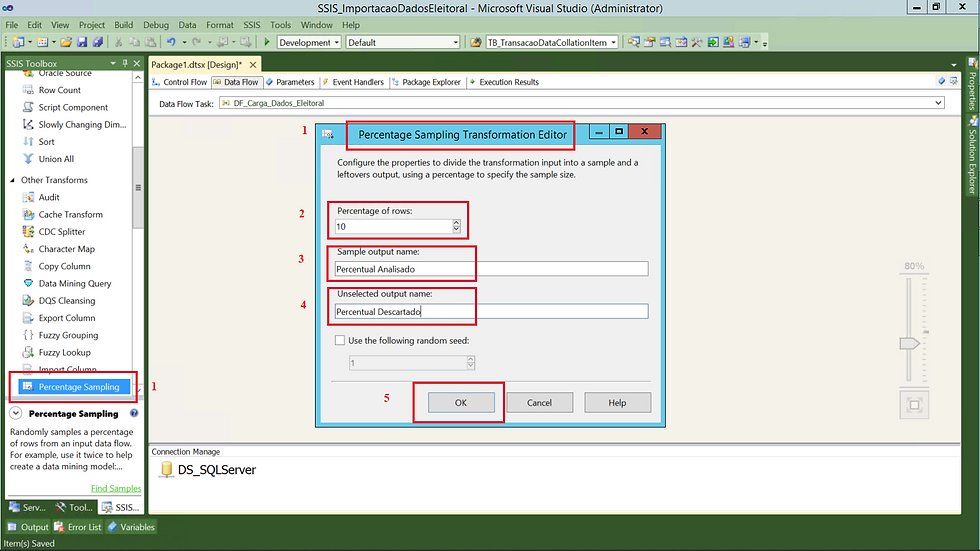Select the Fuzzy Grouping transform

(68, 335)
